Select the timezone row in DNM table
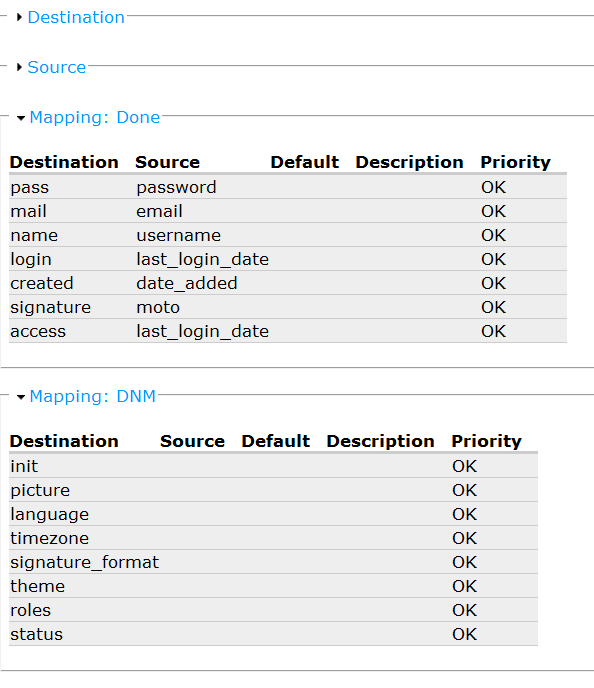The image size is (594, 688). tap(273, 538)
